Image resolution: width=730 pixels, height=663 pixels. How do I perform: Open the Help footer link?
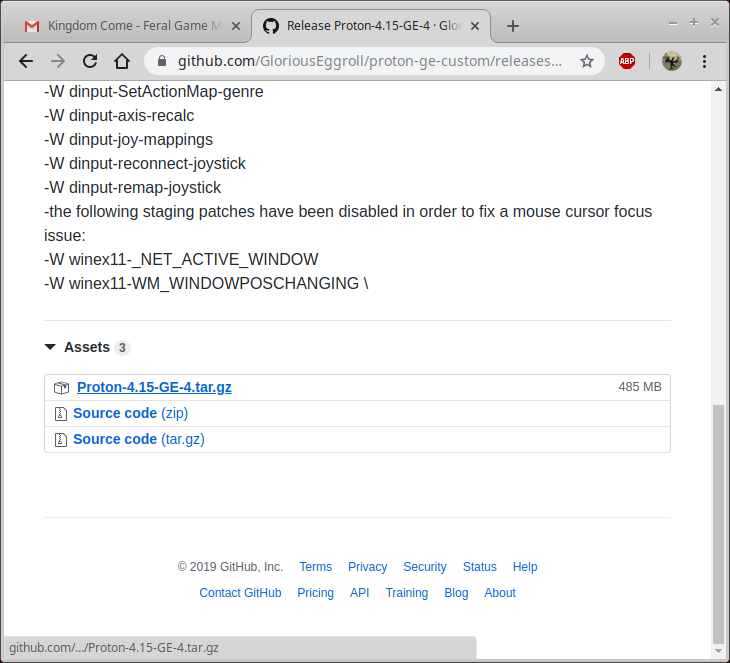pos(525,567)
